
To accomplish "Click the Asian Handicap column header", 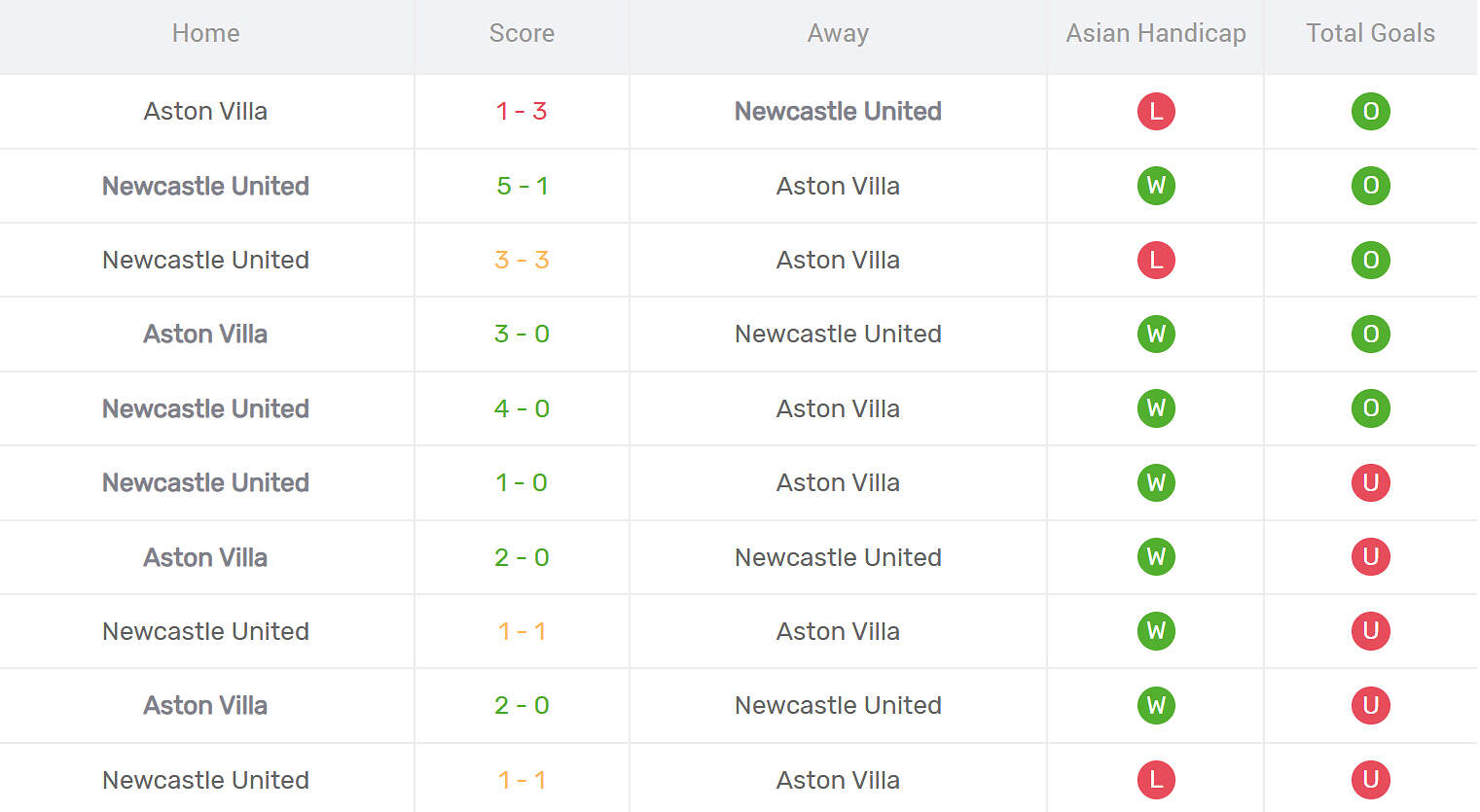I will [1156, 34].
